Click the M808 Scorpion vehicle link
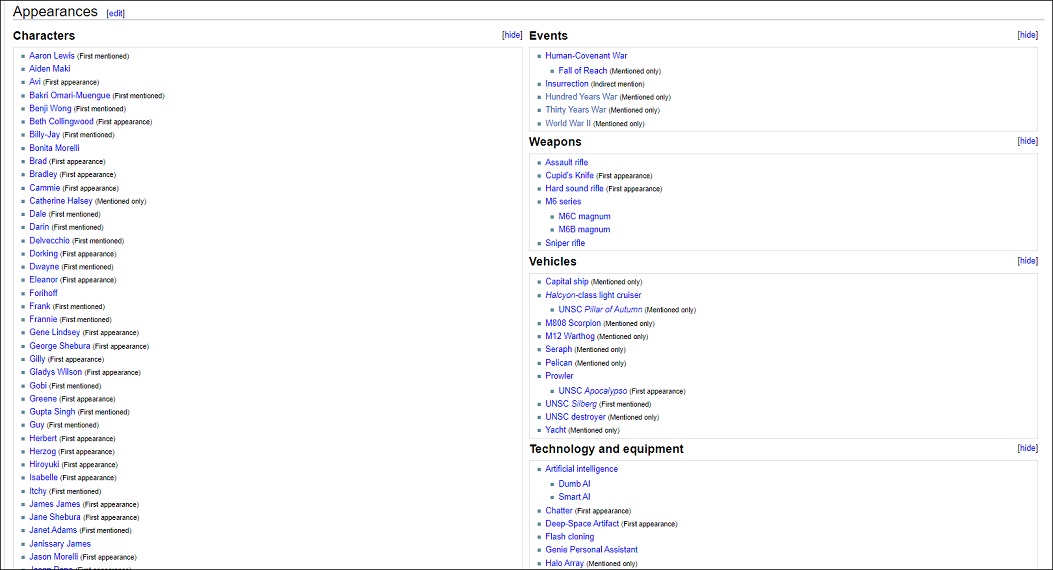This screenshot has height=570, width=1053. pyautogui.click(x=572, y=323)
